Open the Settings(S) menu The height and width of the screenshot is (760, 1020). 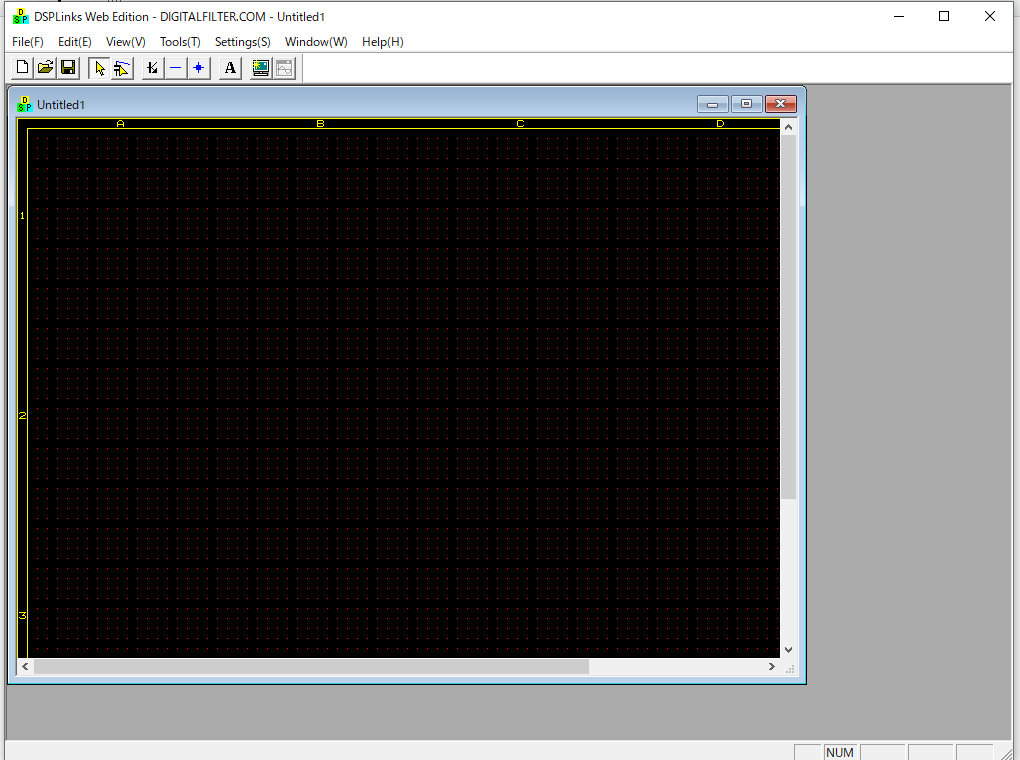[243, 42]
